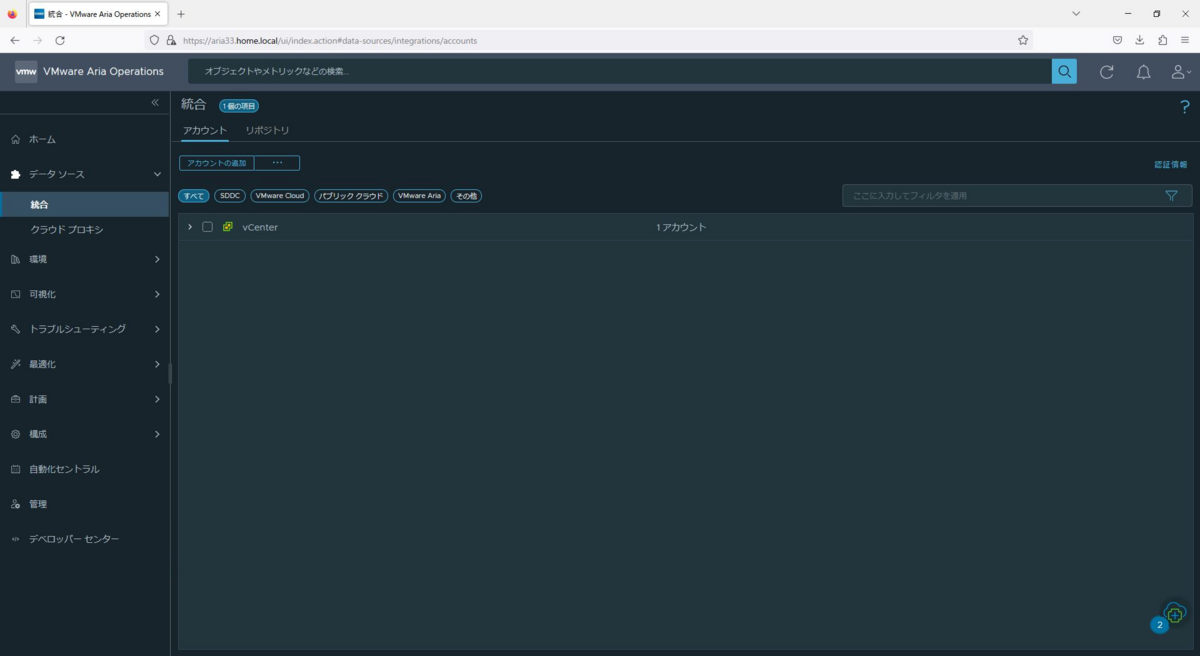Screen dimensions: 1200x656
Task: Select the SDDC filter chip
Action: tap(230, 196)
